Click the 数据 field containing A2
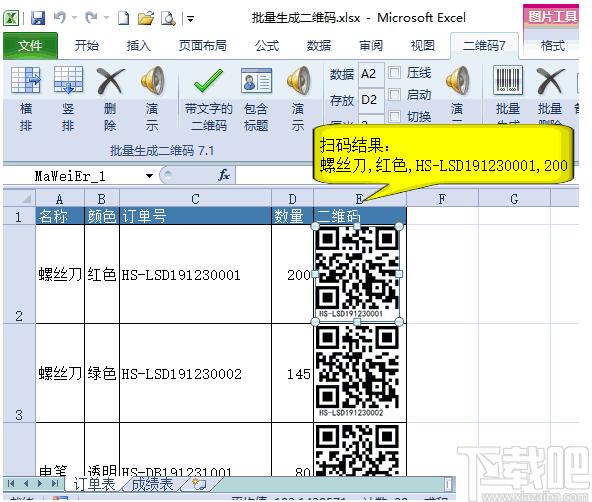 click(x=371, y=74)
